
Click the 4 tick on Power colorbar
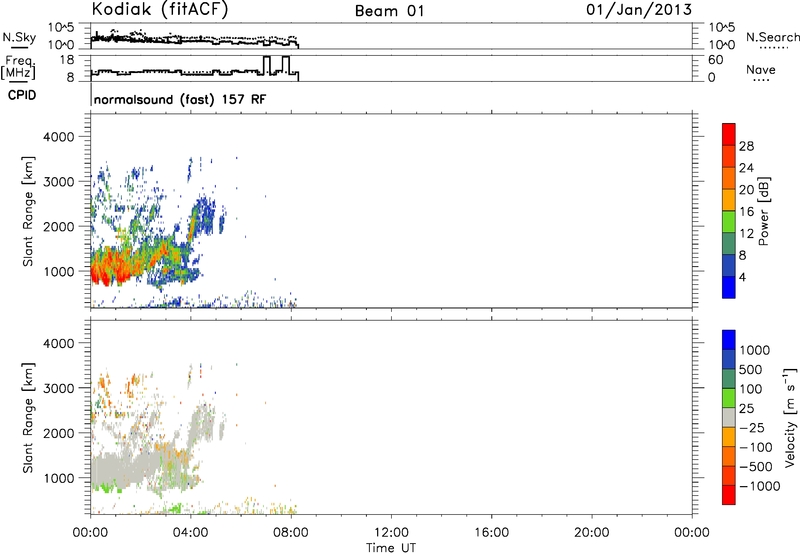(x=743, y=277)
